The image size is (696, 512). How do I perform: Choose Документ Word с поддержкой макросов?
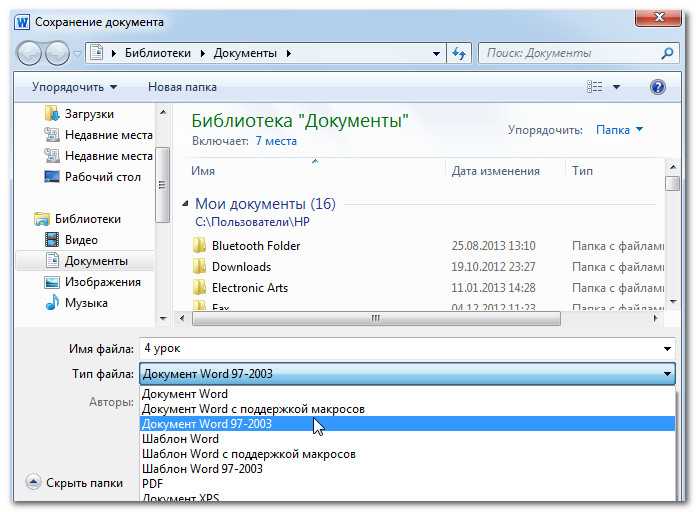(407, 409)
